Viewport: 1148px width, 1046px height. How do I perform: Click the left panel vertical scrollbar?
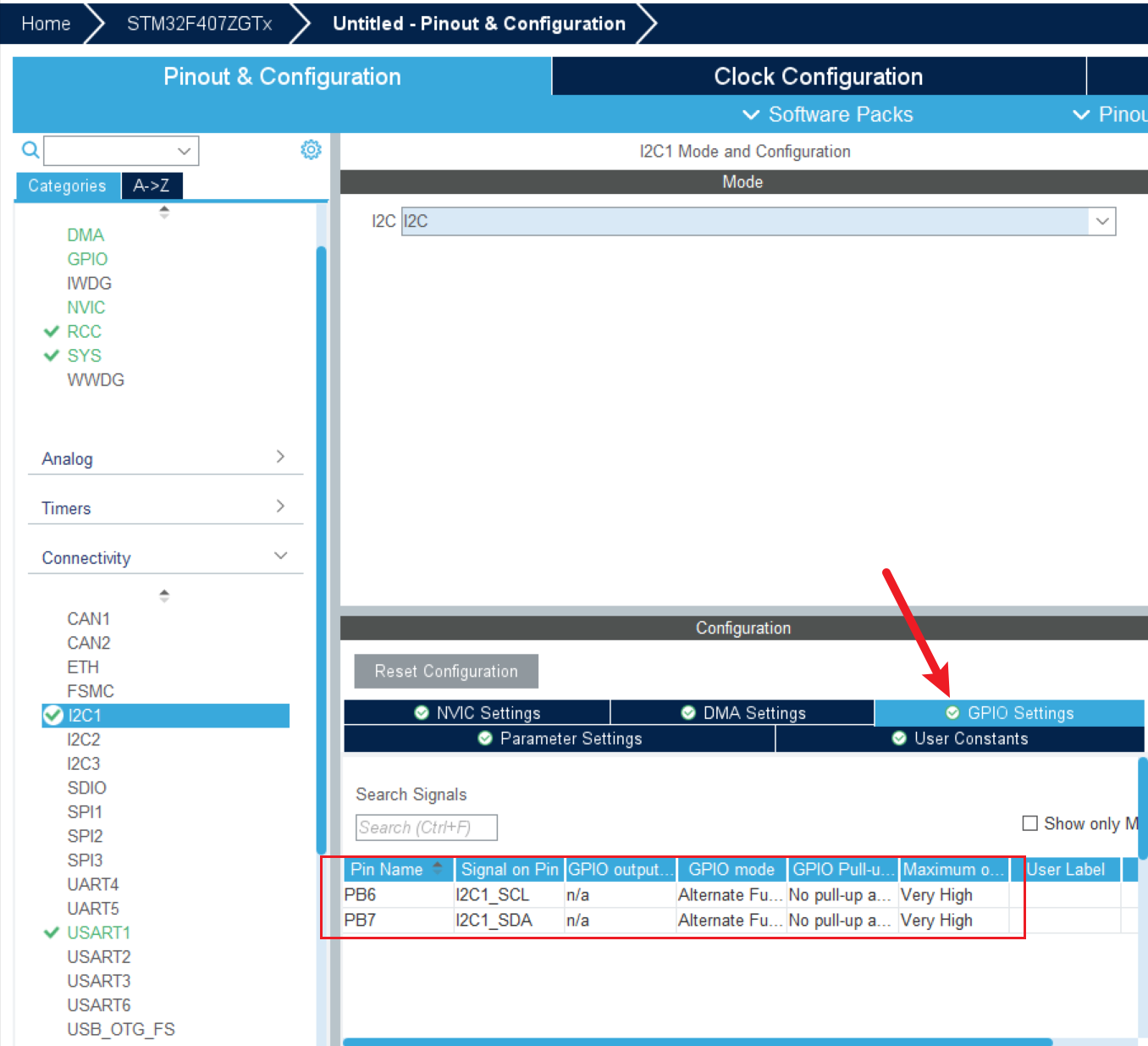321,551
